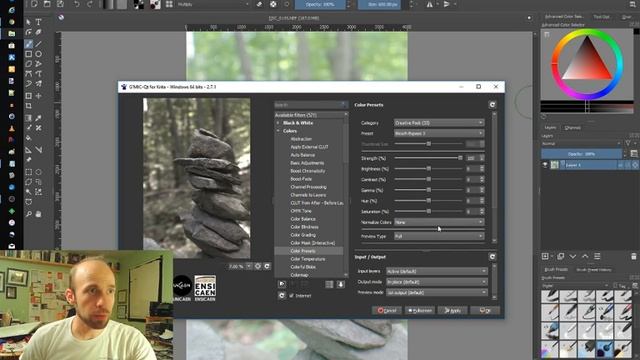Select the Rectangle shape tool
The height and width of the screenshot is (360, 640).
click(29, 54)
